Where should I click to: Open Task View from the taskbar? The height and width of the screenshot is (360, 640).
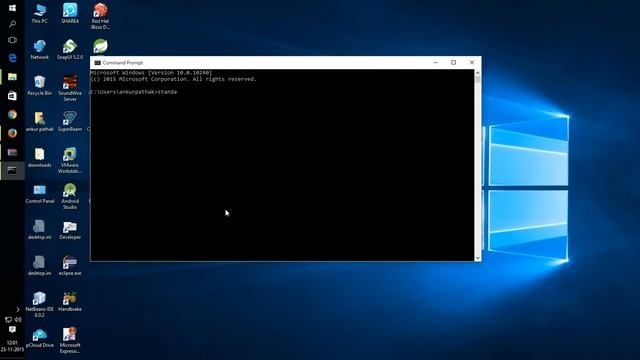12,40
